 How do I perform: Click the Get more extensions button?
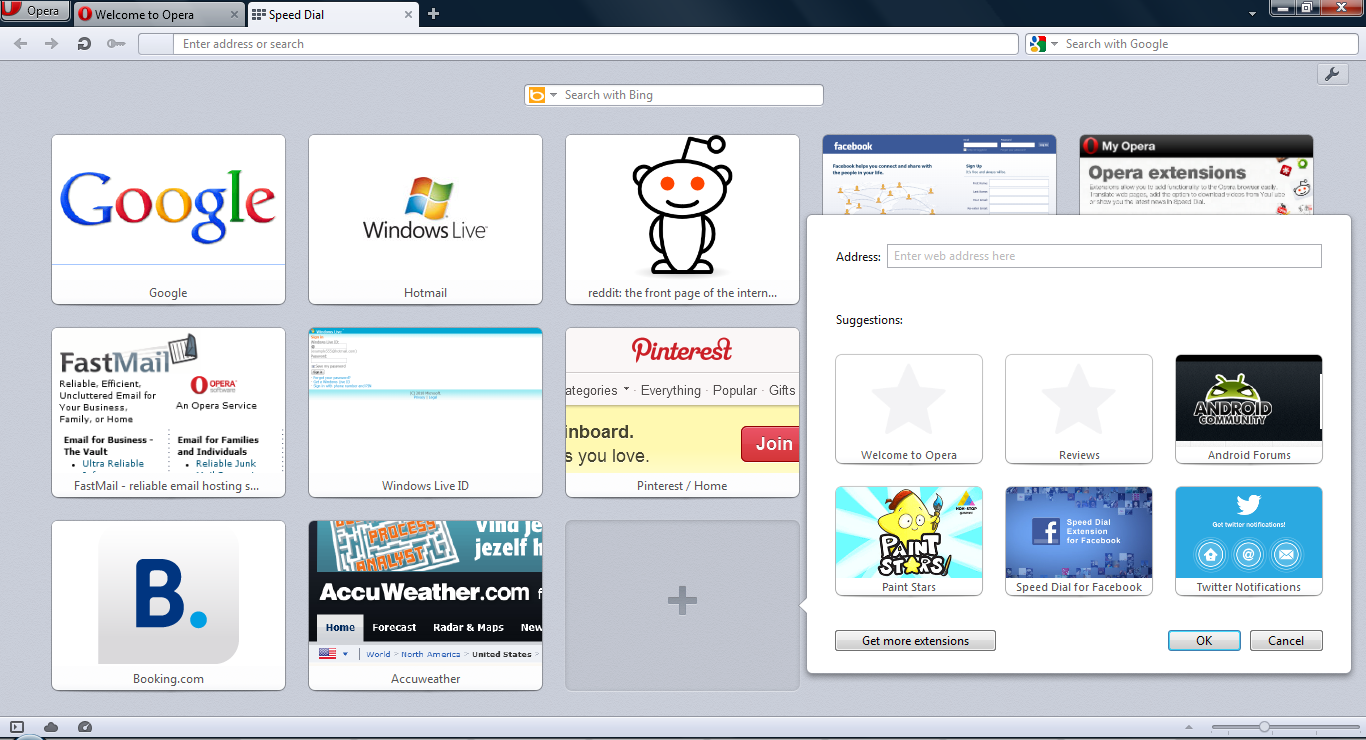point(915,641)
